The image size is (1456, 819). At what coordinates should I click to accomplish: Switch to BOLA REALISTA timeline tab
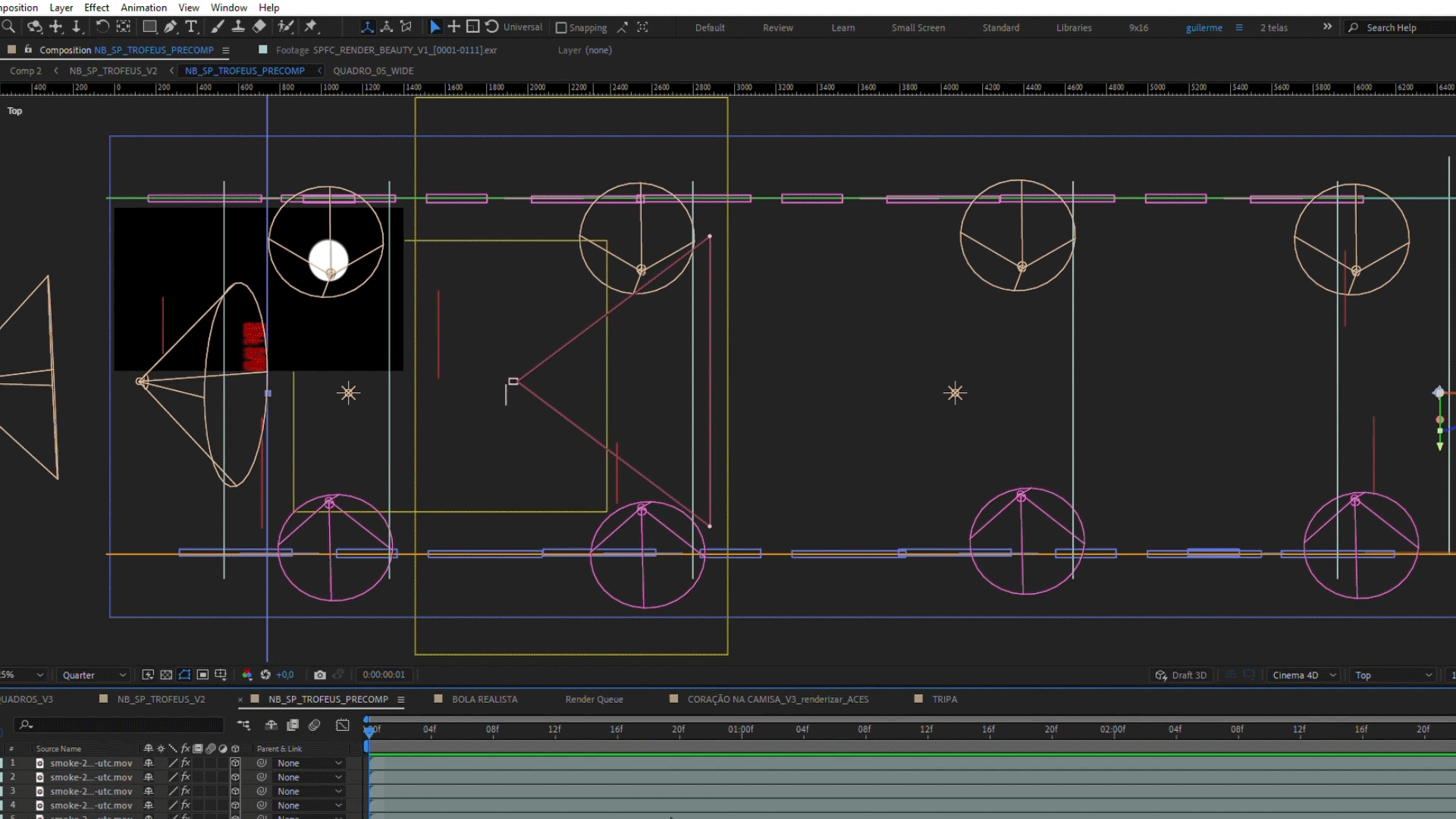[484, 699]
